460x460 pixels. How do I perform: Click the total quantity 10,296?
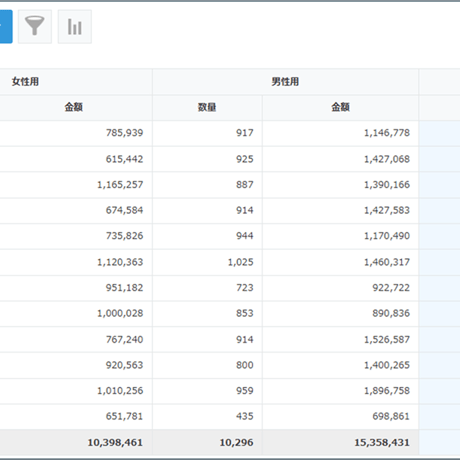(207, 442)
